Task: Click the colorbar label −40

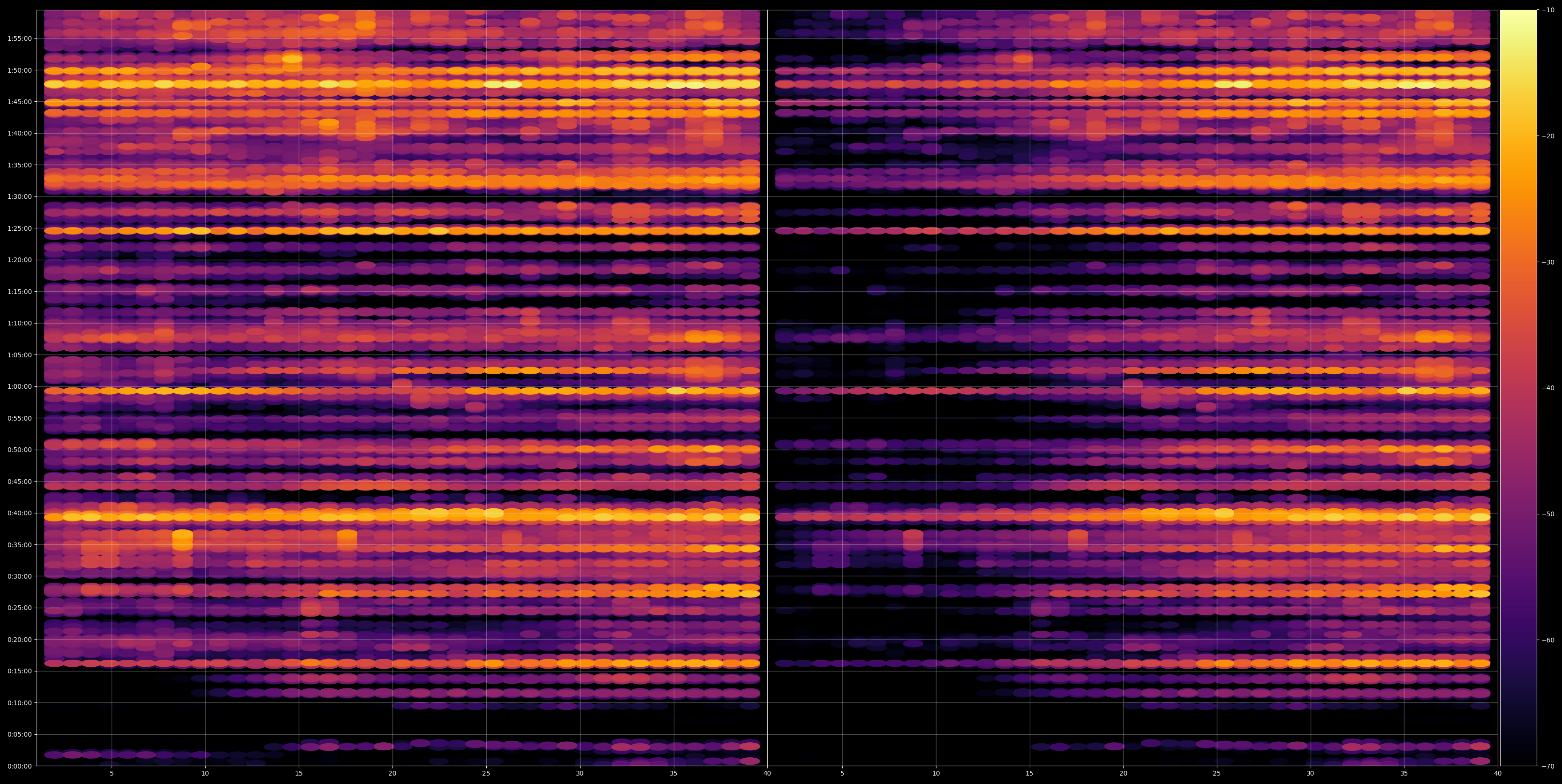Action: click(x=1547, y=388)
